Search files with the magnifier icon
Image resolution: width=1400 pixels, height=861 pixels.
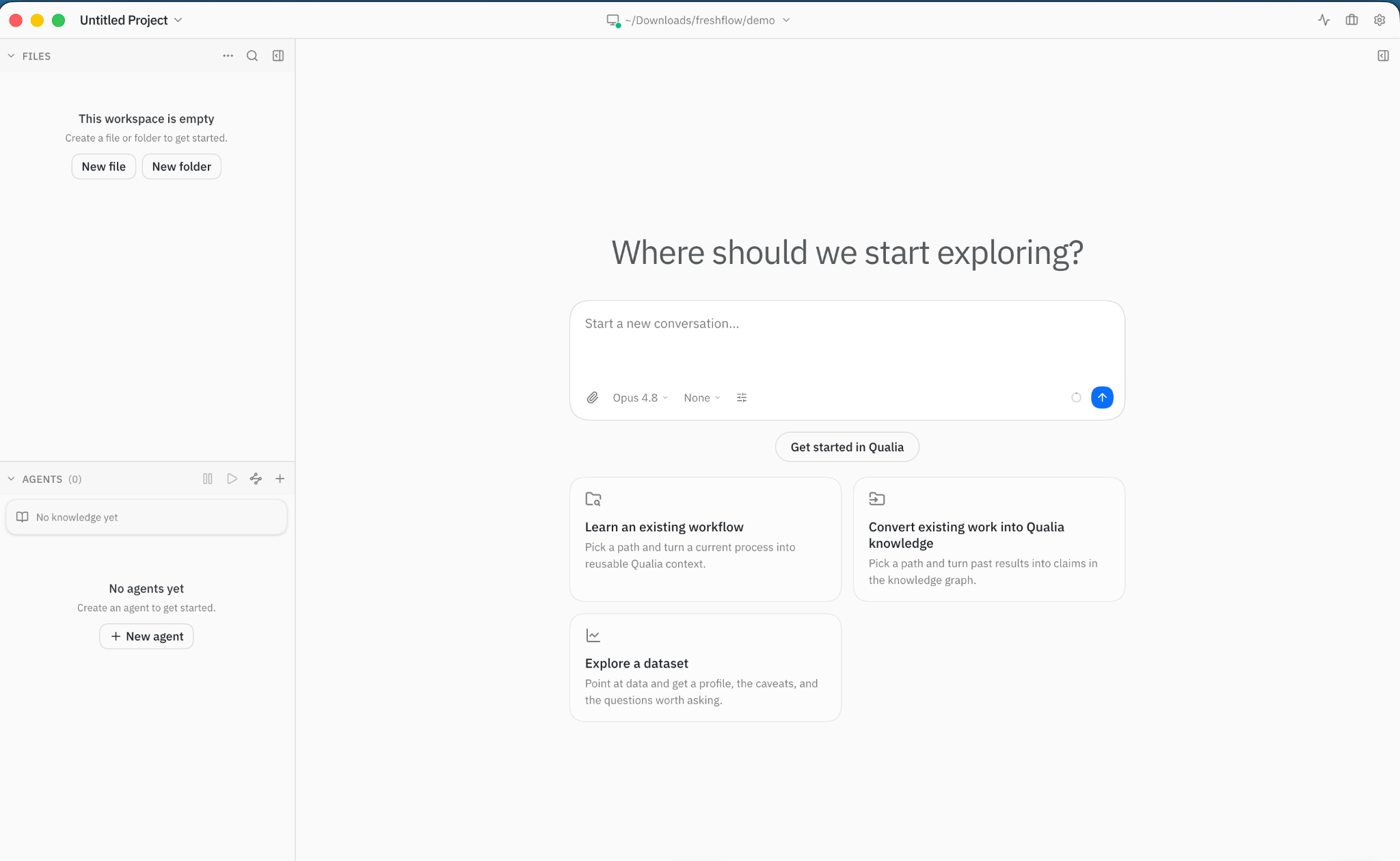point(252,55)
